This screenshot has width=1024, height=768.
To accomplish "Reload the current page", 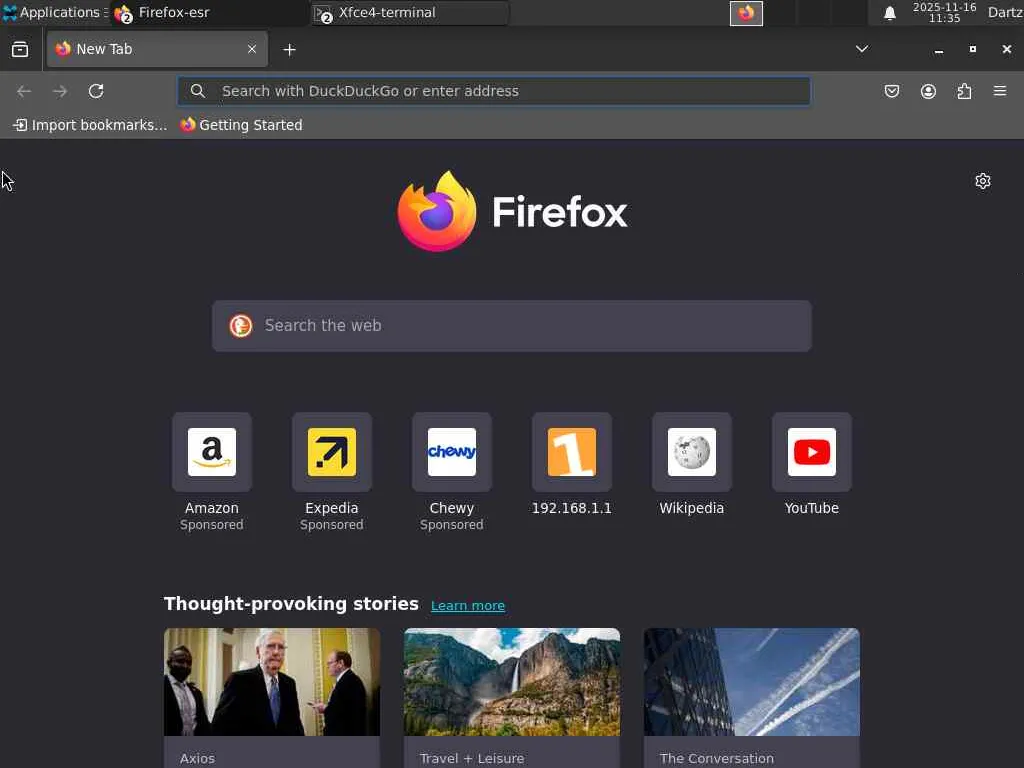I will [96, 91].
